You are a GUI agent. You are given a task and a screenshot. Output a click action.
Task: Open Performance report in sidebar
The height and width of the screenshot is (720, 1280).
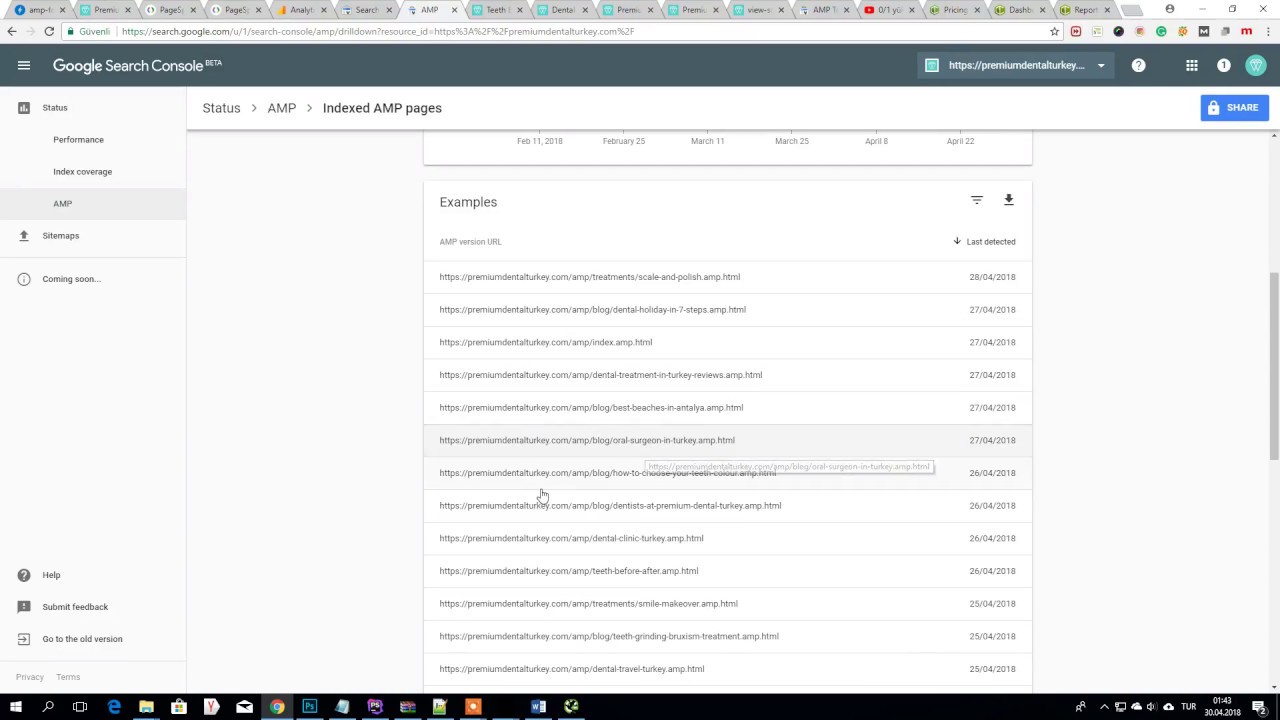pyautogui.click(x=78, y=140)
